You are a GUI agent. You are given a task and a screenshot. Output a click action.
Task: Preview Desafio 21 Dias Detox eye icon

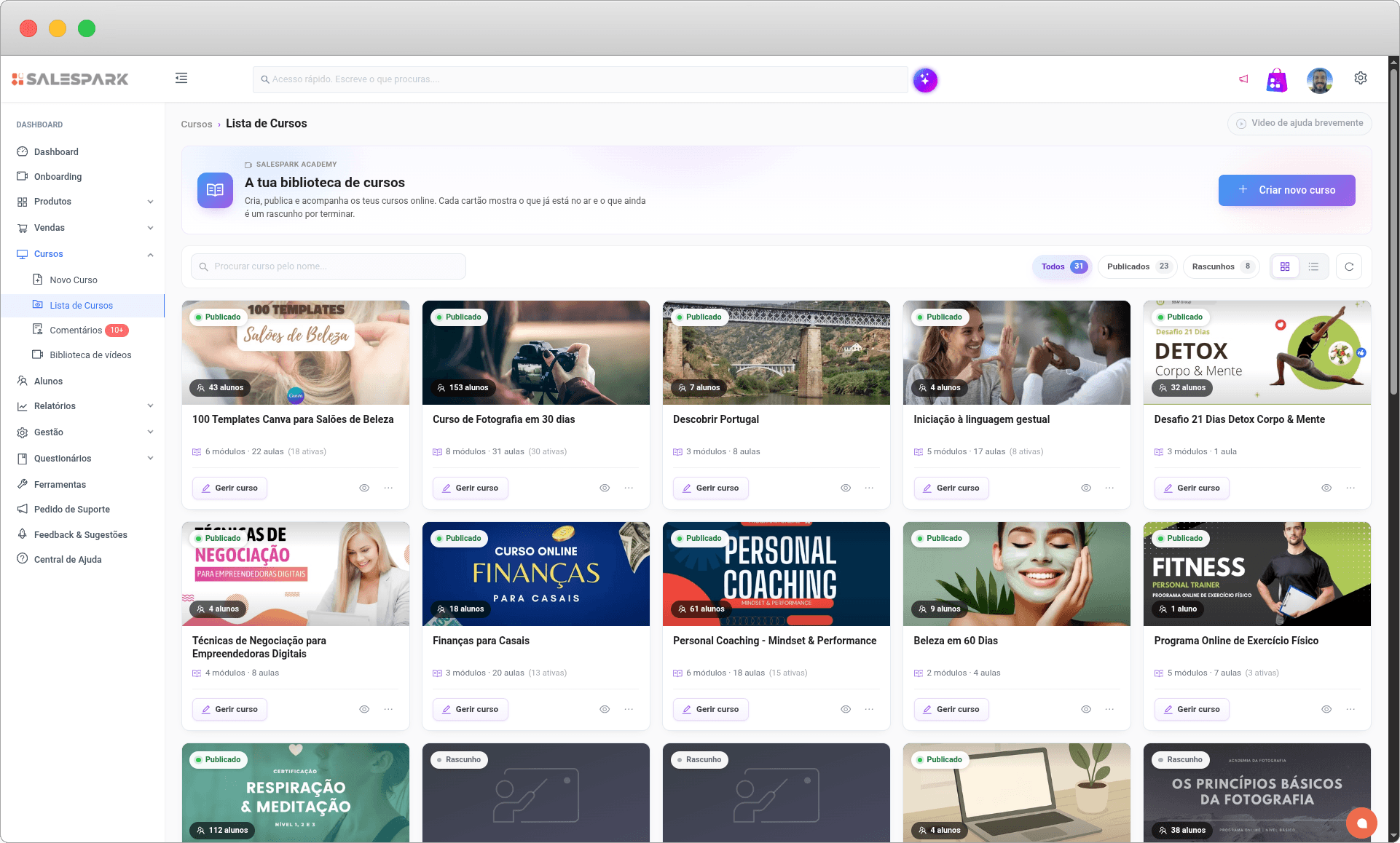click(1326, 488)
